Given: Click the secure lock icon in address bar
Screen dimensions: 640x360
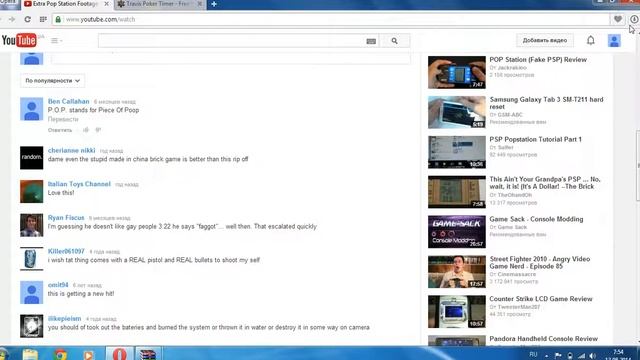Looking at the screenshot, I should 58,19.
